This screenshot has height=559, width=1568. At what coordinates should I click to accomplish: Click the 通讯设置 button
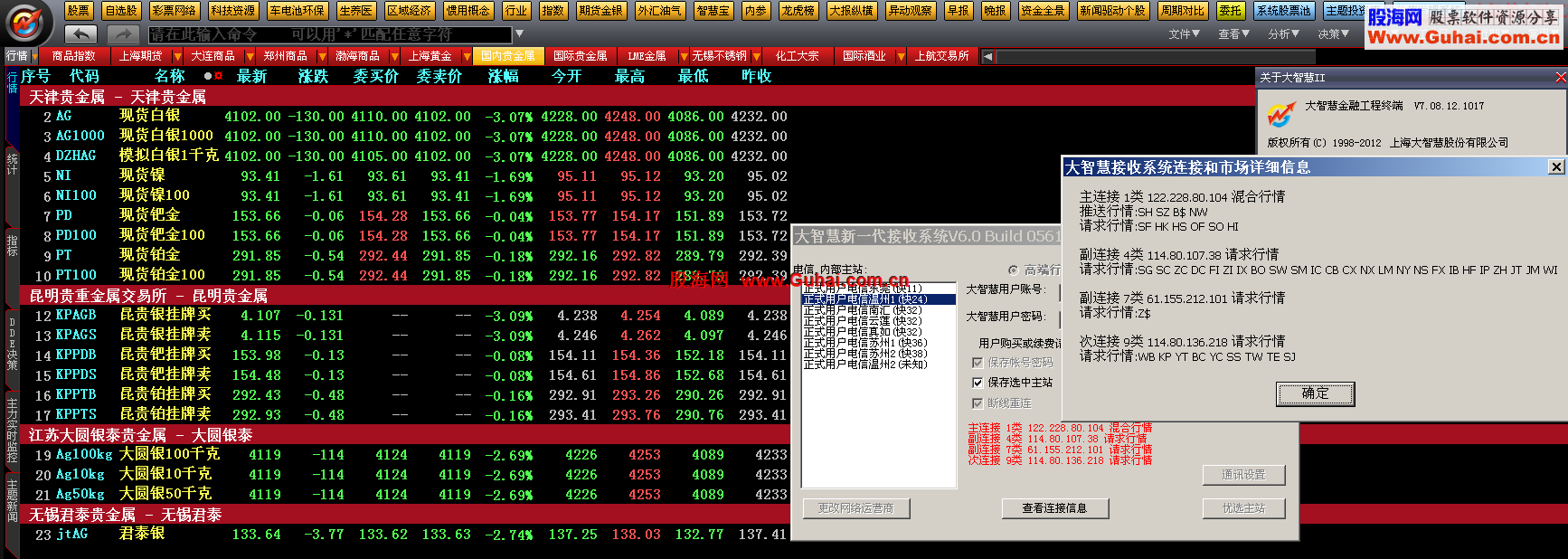click(1244, 475)
